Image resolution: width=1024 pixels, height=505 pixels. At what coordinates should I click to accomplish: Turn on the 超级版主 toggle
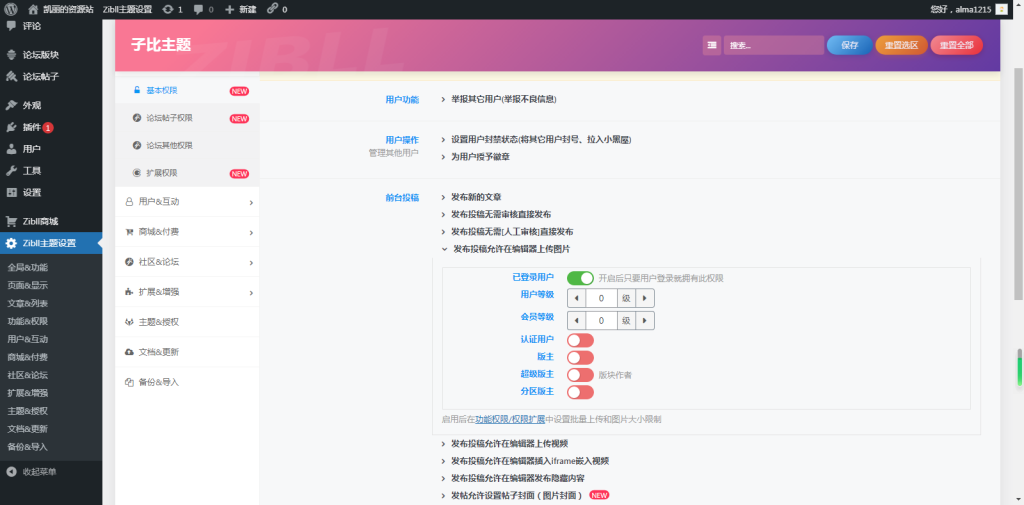(x=580, y=375)
